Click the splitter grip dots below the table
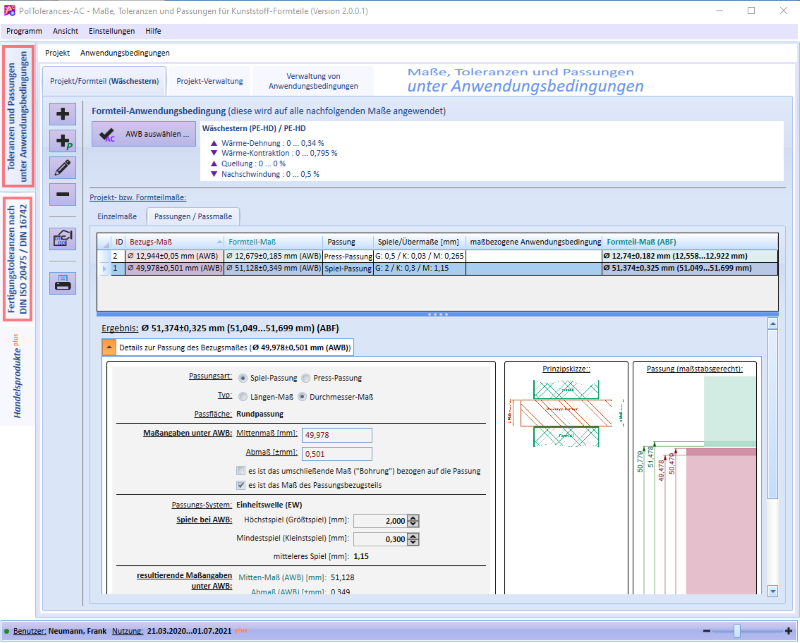This screenshot has height=643, width=800. point(438,314)
